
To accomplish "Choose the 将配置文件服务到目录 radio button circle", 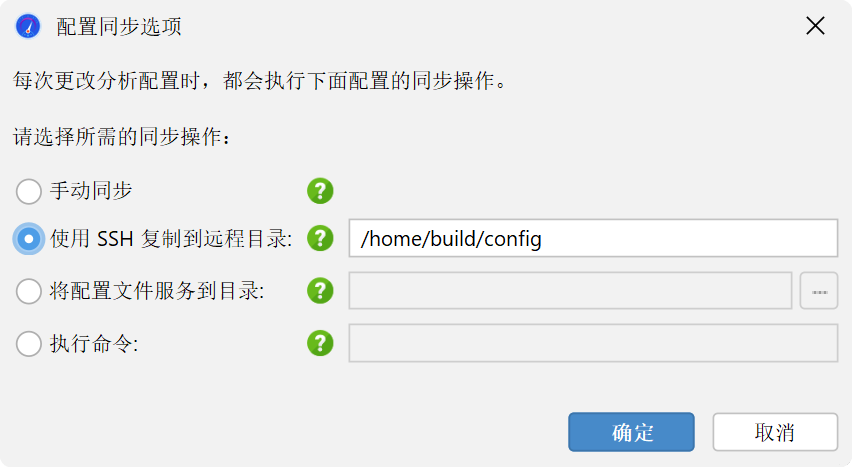I will coord(29,291).
